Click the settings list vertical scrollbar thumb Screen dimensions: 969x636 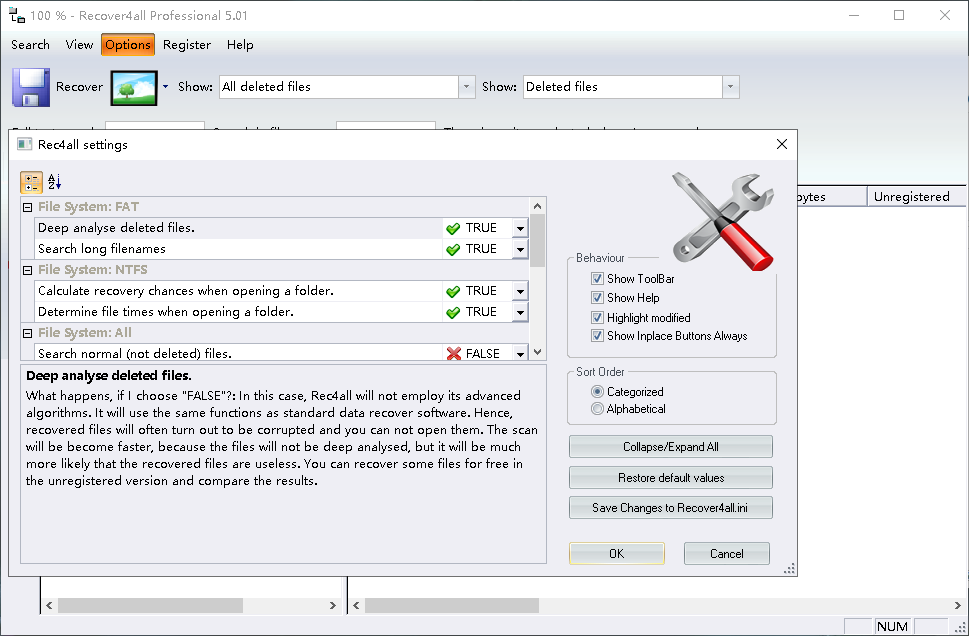point(538,240)
